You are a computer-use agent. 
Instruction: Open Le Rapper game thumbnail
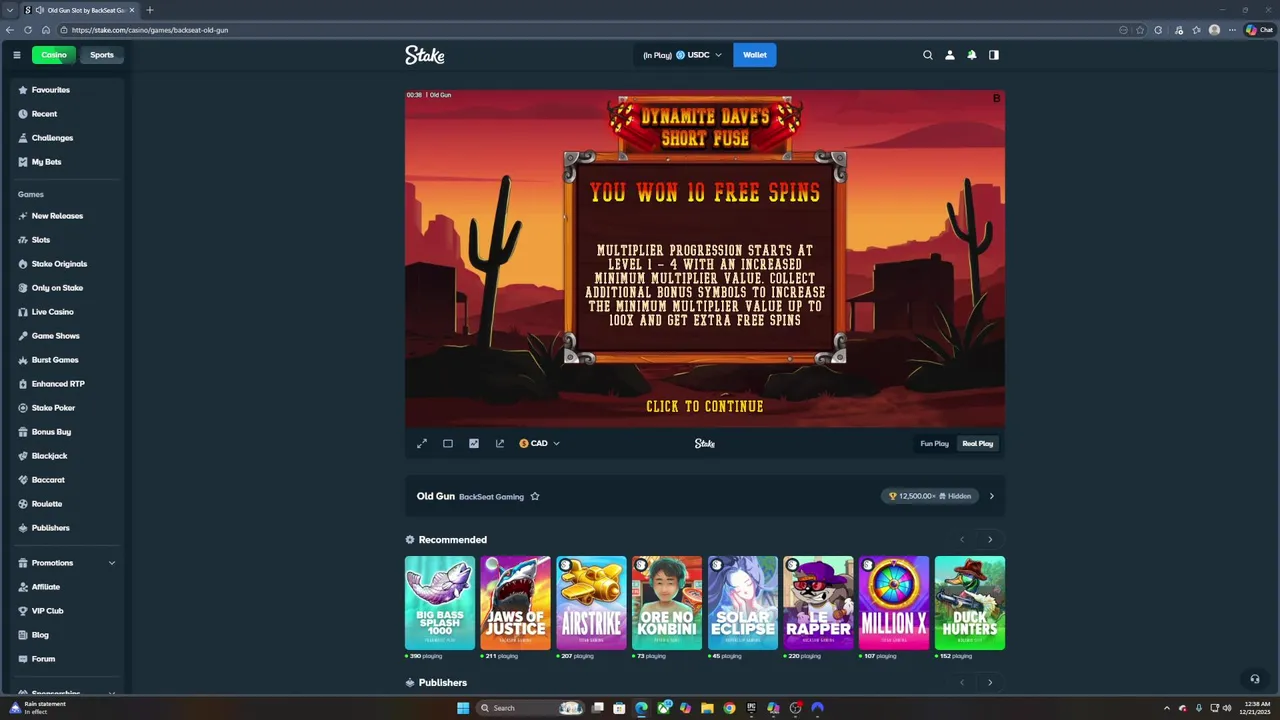pyautogui.click(x=818, y=603)
